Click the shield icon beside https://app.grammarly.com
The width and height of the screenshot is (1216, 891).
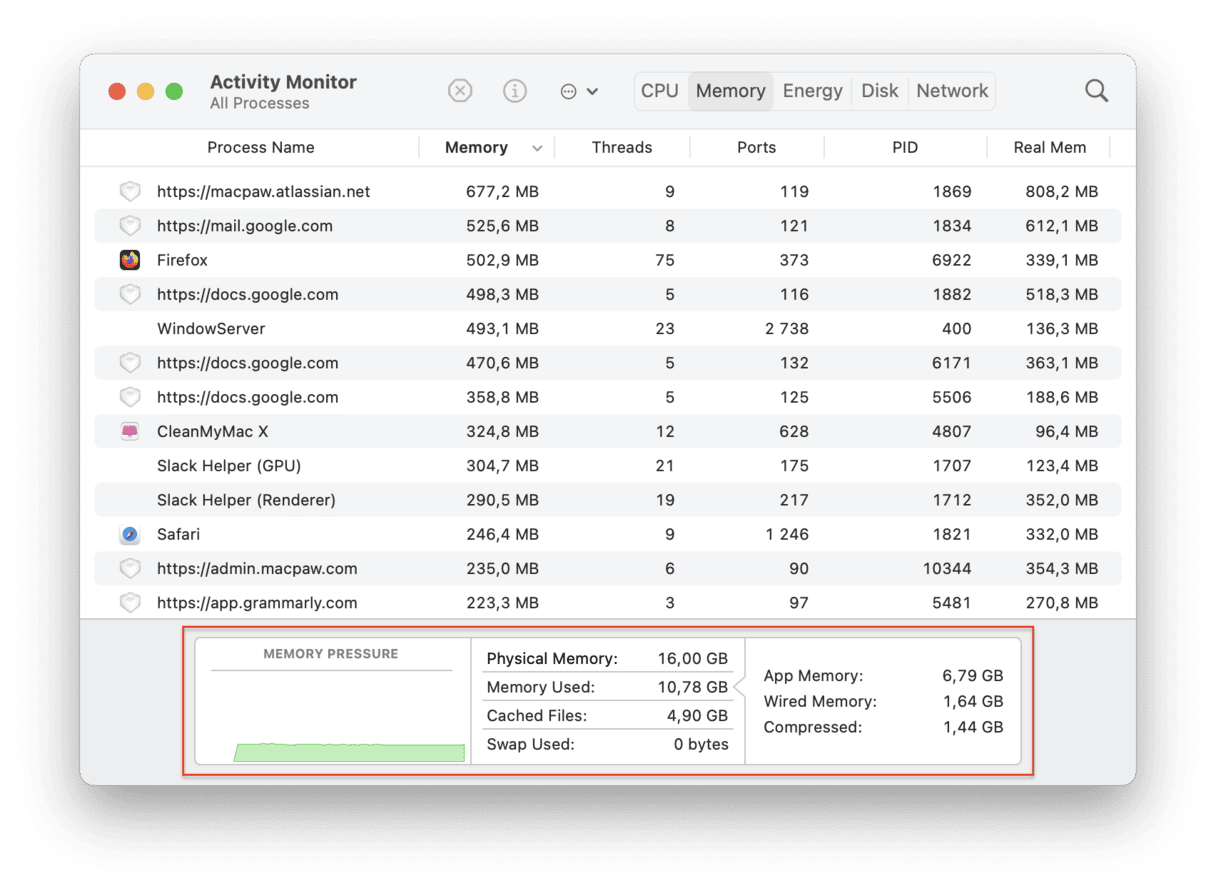point(130,603)
